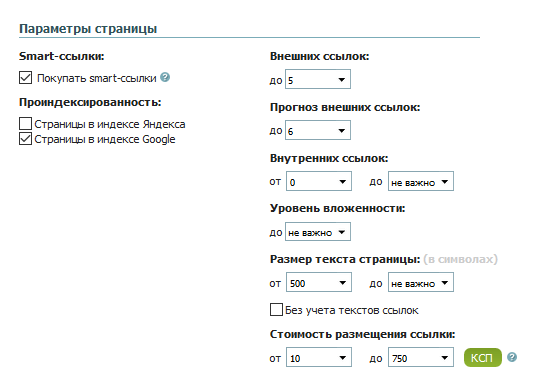Screen dimensions: 550x374
Task: Open Размер текста 'от' dropdown showing 500
Action: (x=319, y=282)
